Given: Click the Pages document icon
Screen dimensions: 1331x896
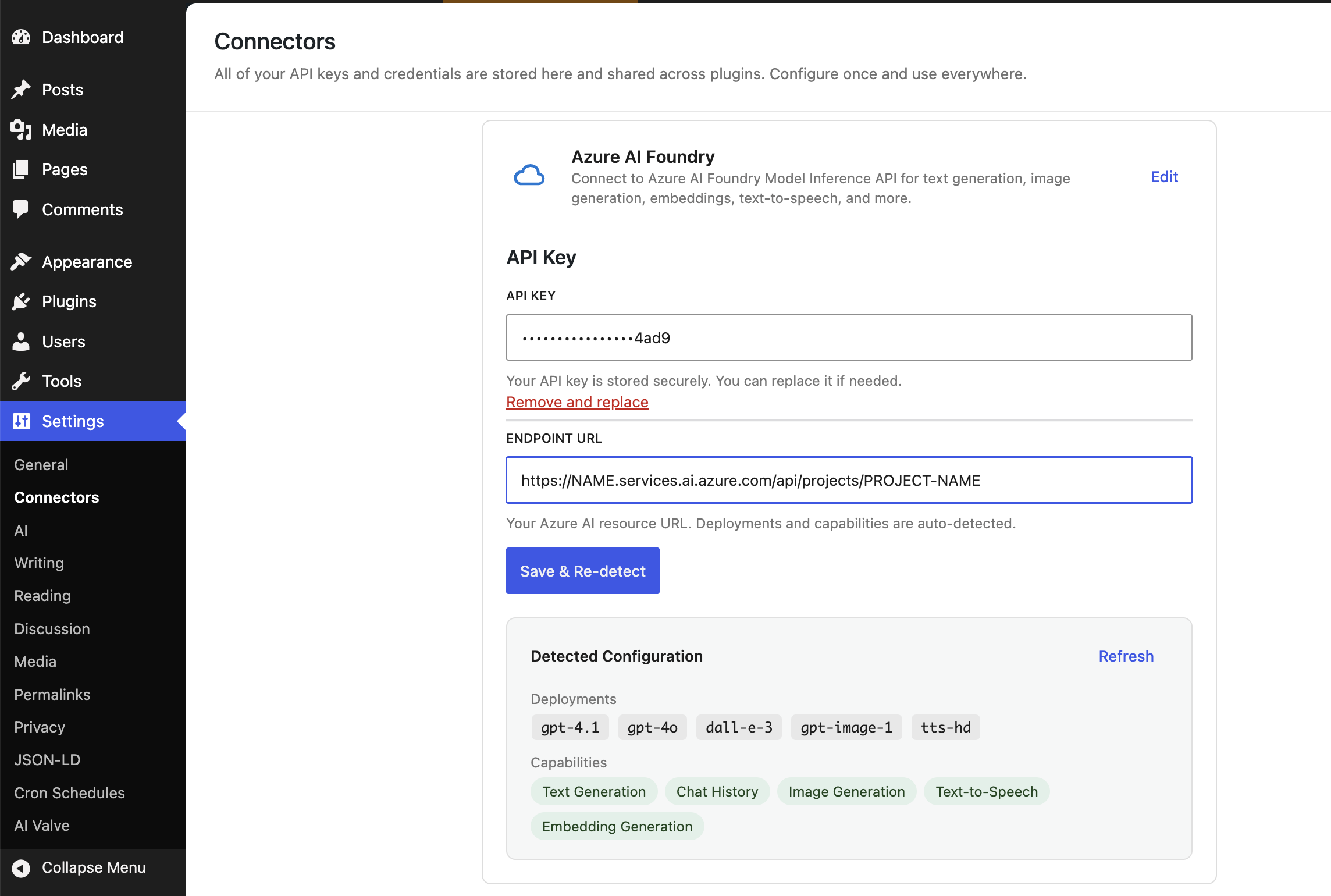Looking at the screenshot, I should 21,169.
